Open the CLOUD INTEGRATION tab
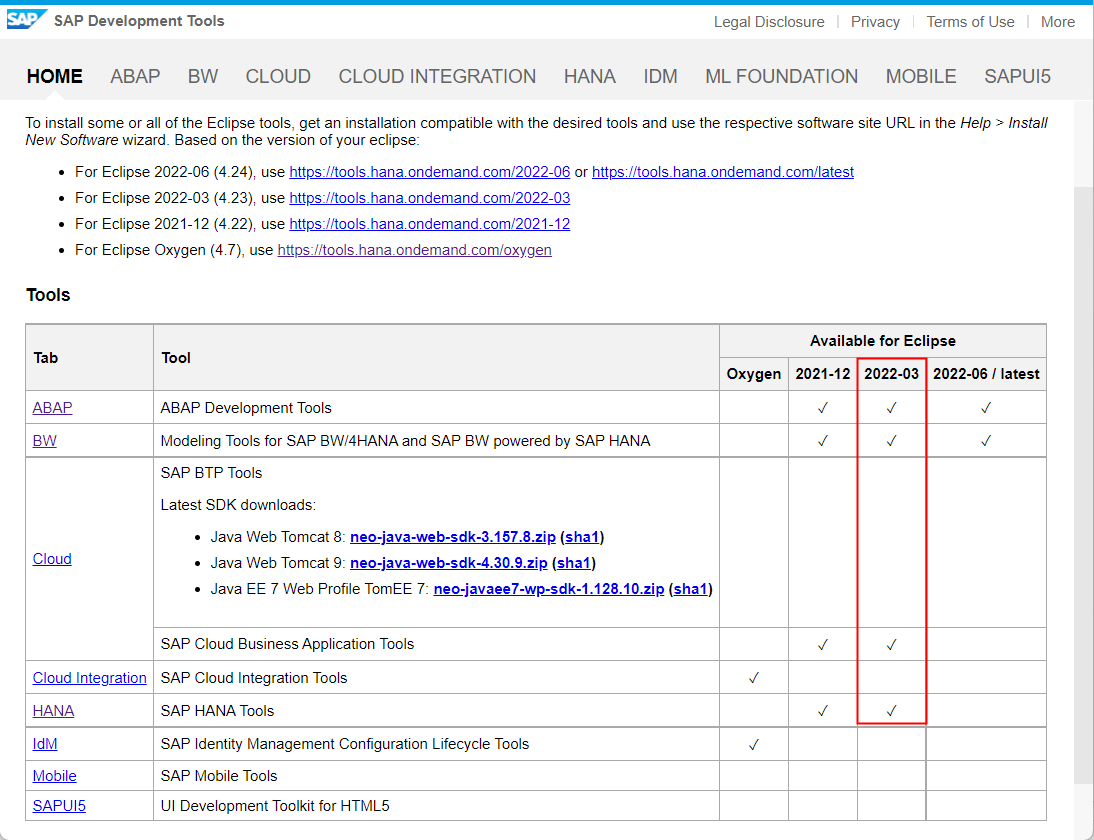 coord(437,76)
